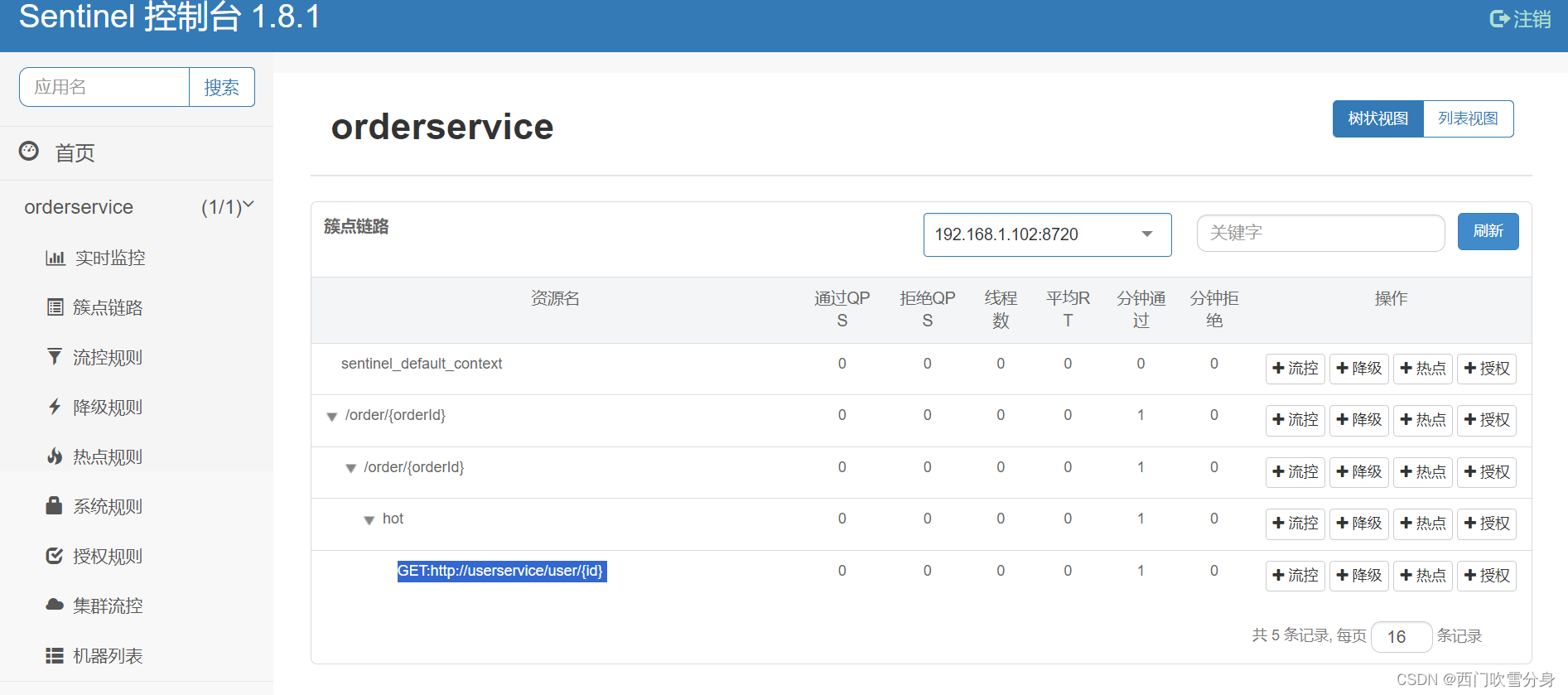Screen dimensions: 1568x695
Task: Add 授权 rule for GET:http://userservice/user/{id}
Action: click(x=1487, y=575)
